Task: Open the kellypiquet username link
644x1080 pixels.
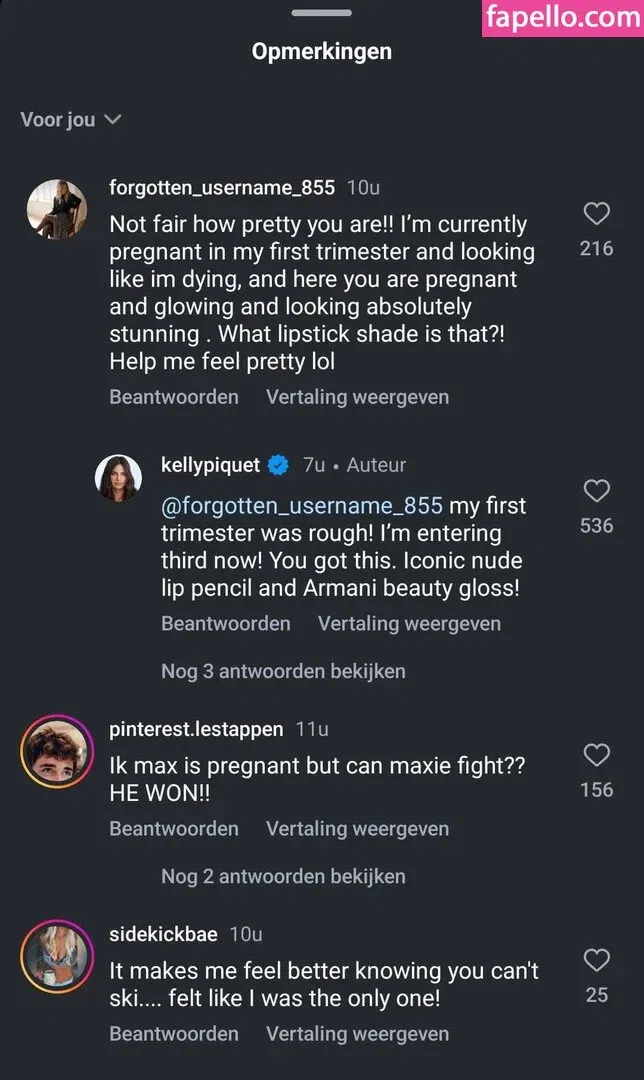Action: 210,465
